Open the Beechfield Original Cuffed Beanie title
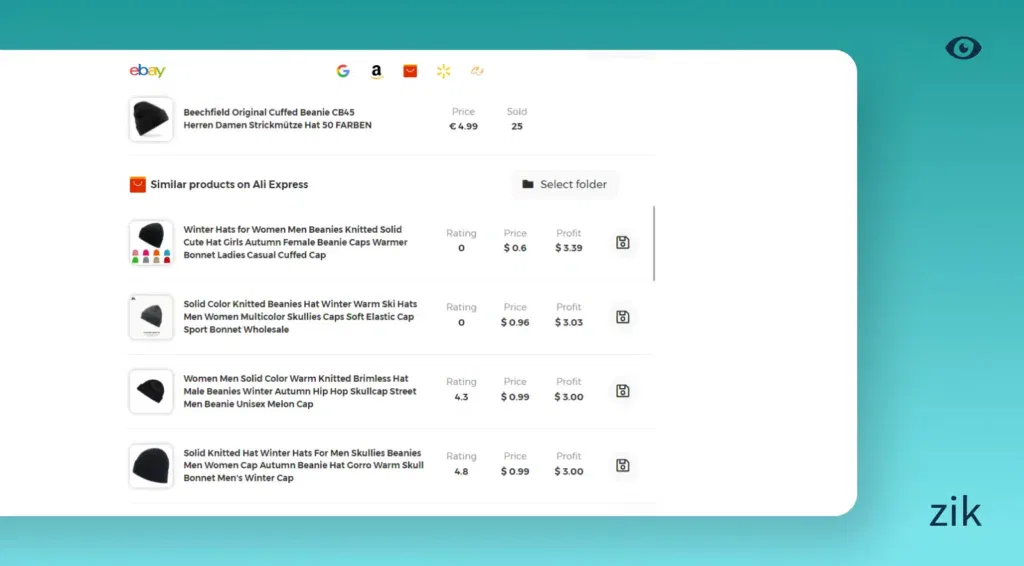The image size is (1024, 566). (283, 119)
